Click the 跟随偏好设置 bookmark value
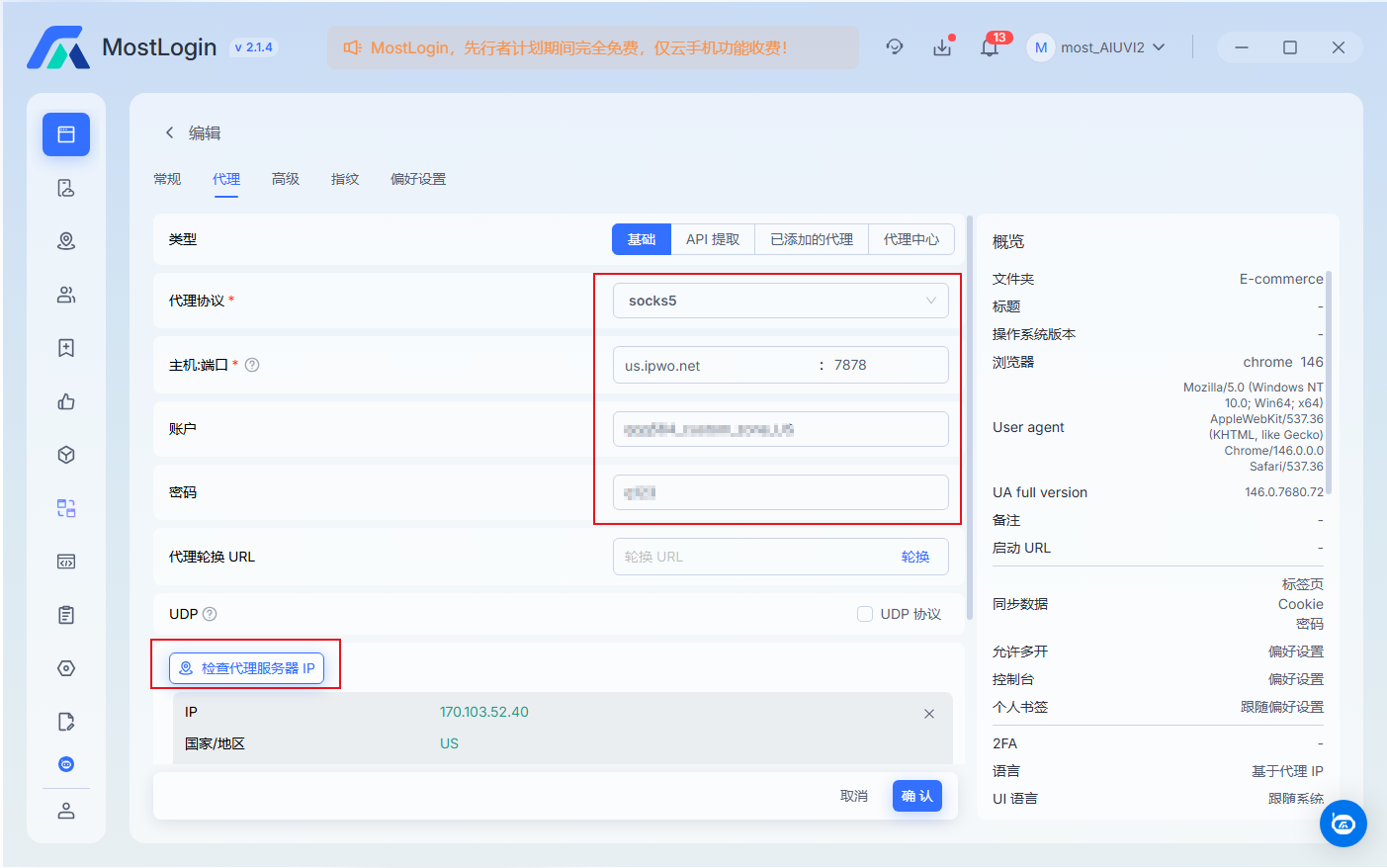 click(1282, 707)
